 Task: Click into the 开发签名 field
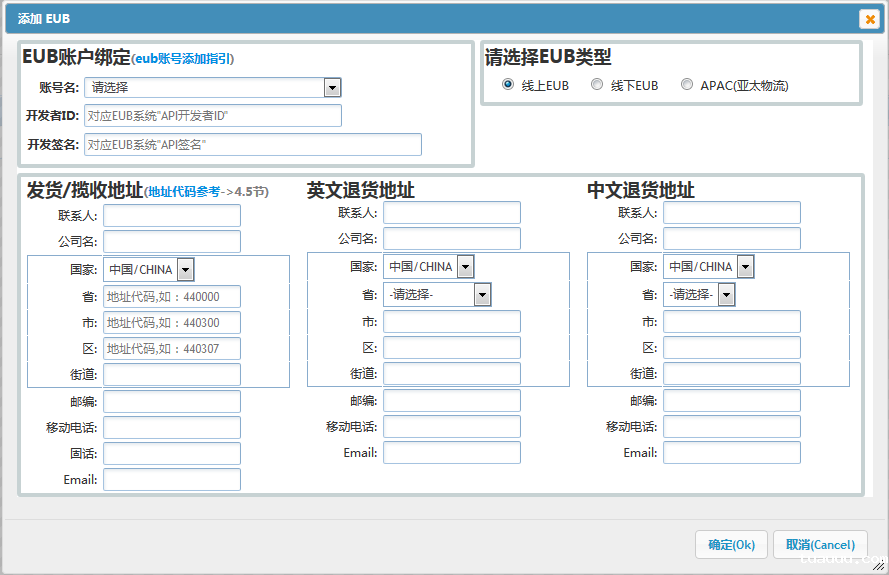point(253,145)
